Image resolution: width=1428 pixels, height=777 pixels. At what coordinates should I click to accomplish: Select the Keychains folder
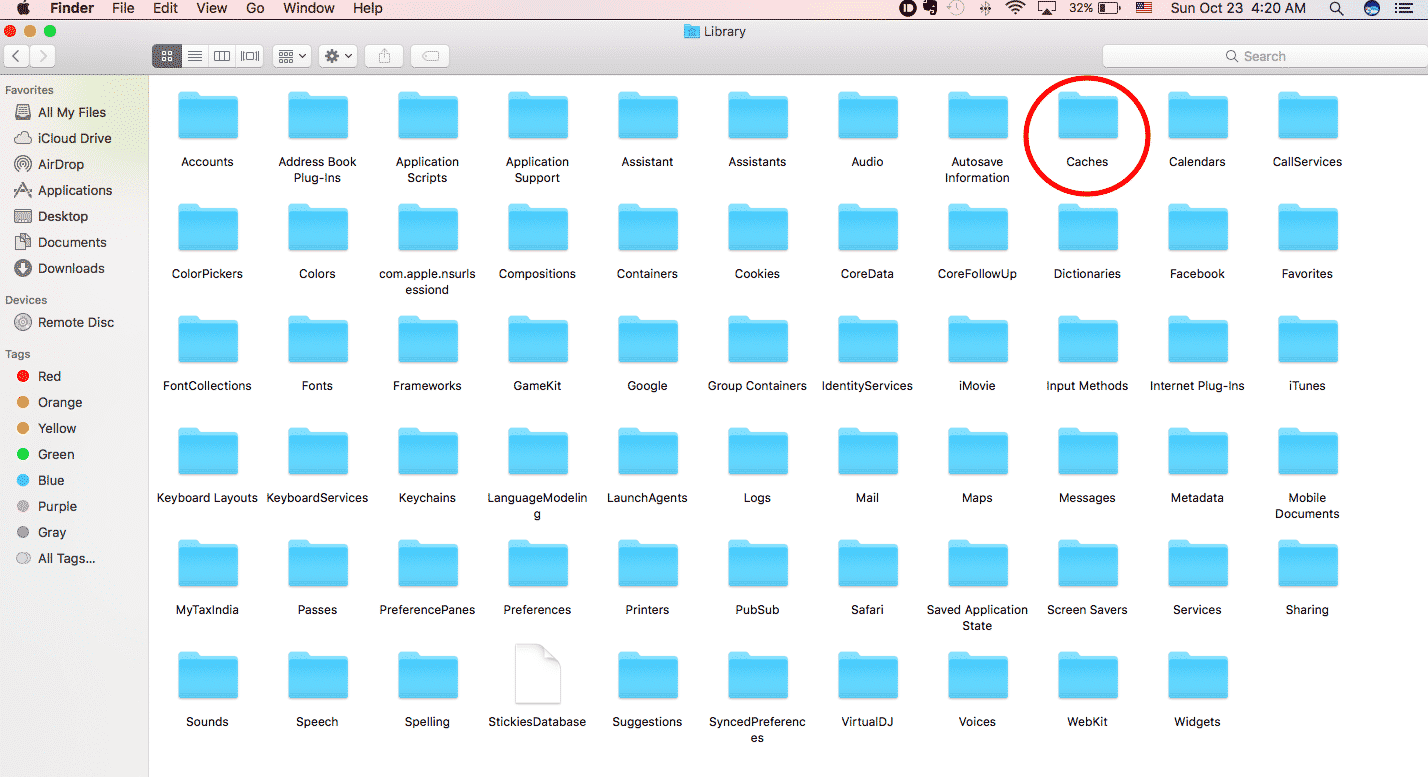pos(427,452)
